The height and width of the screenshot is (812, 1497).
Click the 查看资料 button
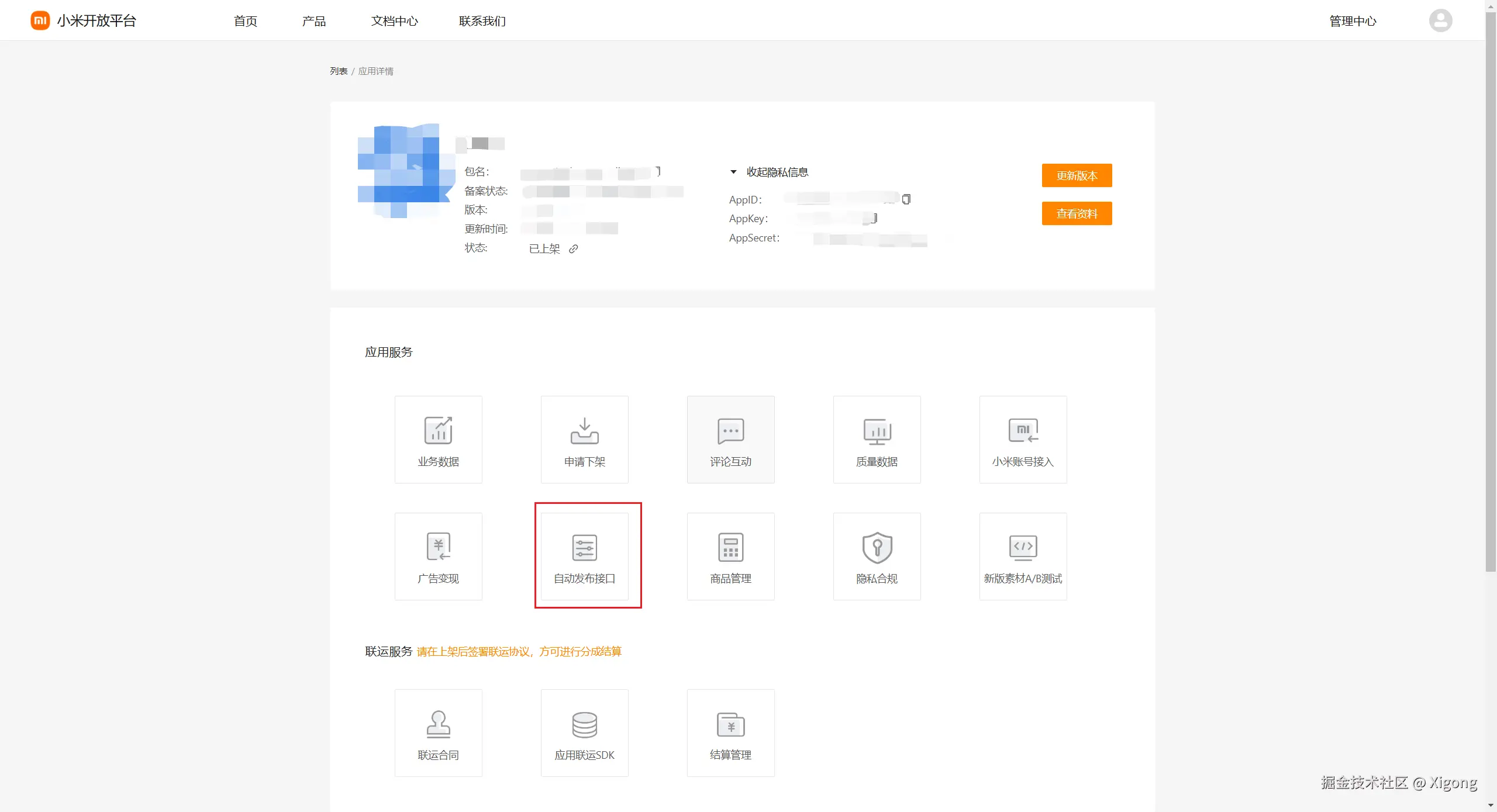coord(1077,213)
